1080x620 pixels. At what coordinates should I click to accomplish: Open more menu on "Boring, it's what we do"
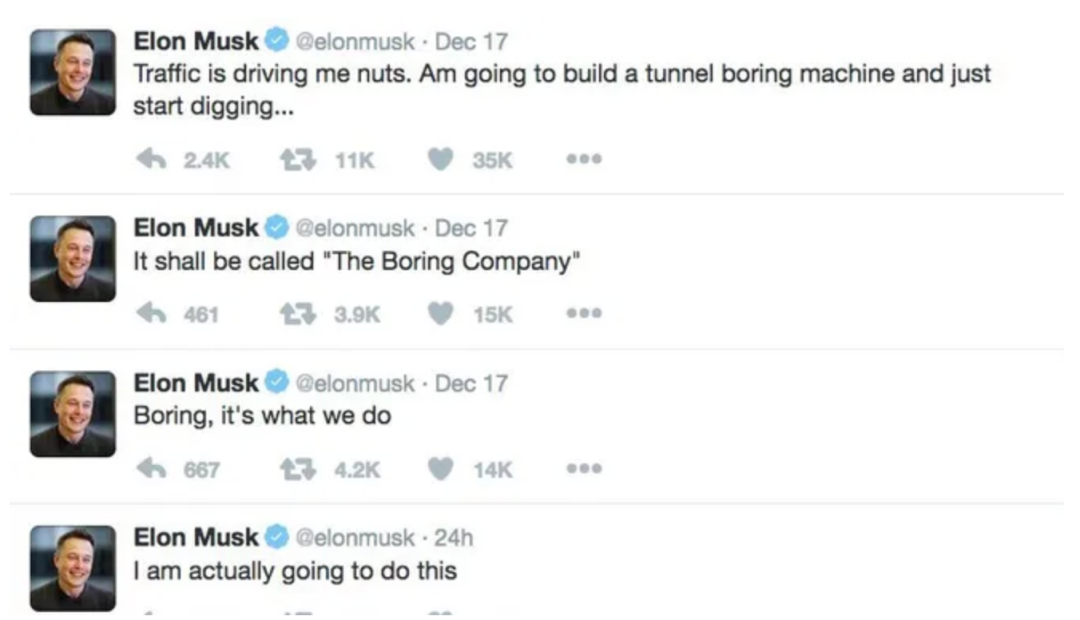point(586,469)
